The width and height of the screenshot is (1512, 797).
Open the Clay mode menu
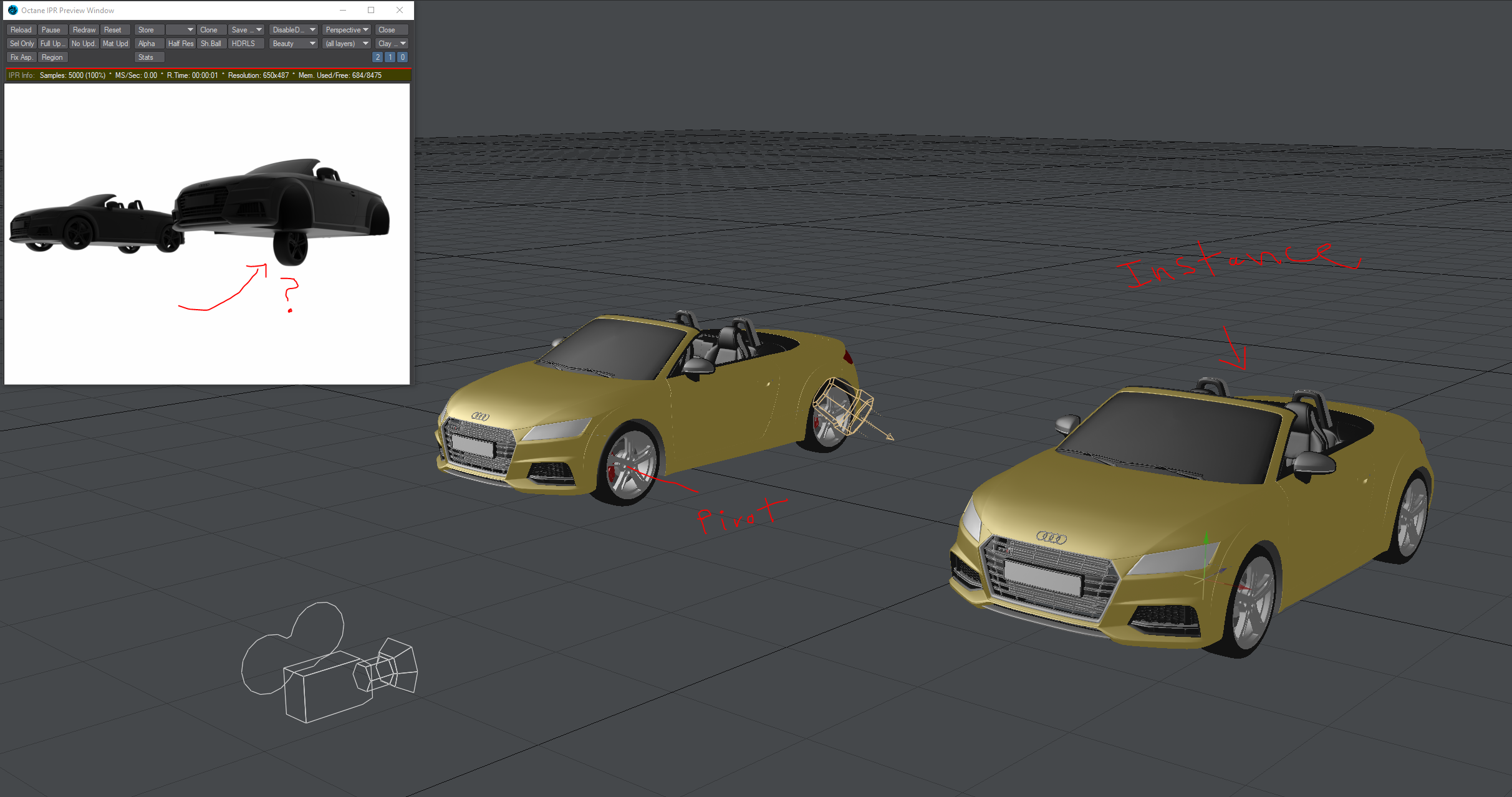coord(392,44)
